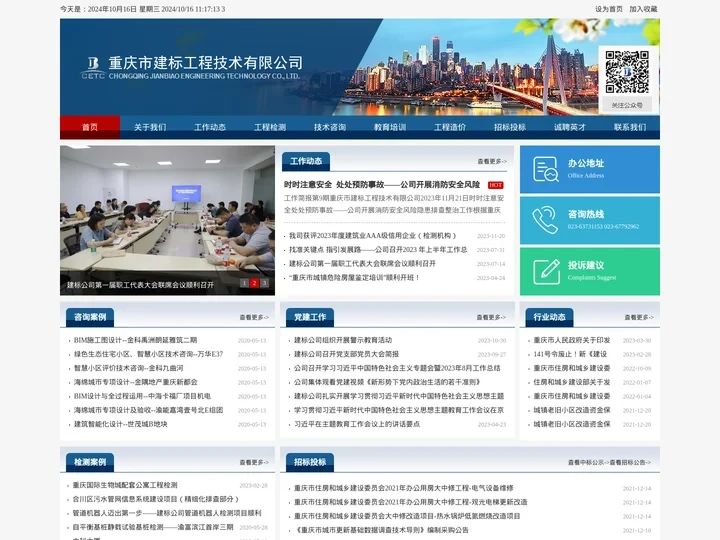Click 查看更多 in 工作动态 section

tap(492, 162)
